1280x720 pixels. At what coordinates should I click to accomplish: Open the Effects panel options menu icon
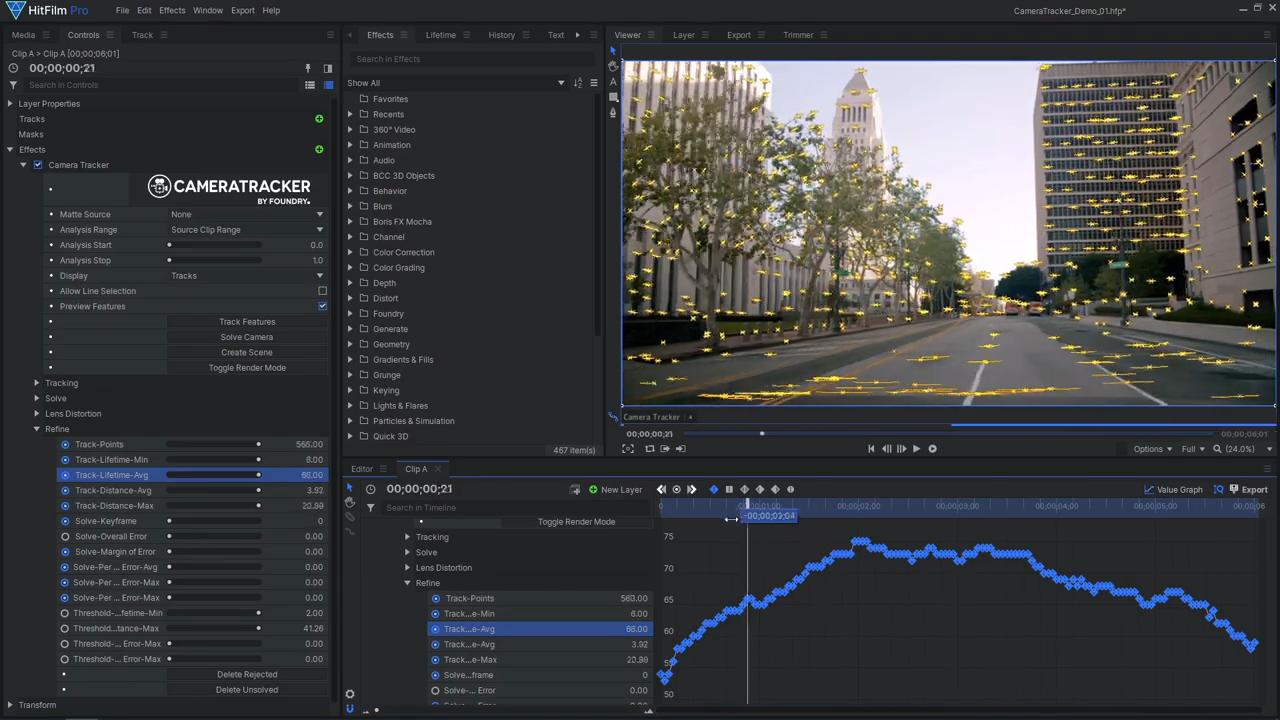593,83
